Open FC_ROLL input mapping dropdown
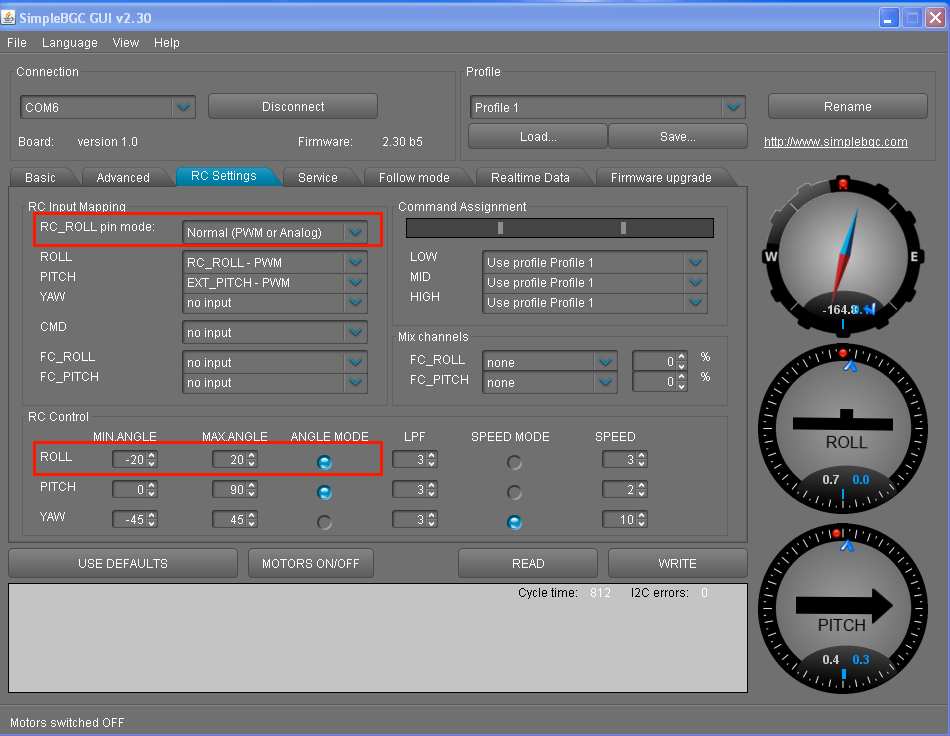This screenshot has width=950, height=736. tap(275, 362)
